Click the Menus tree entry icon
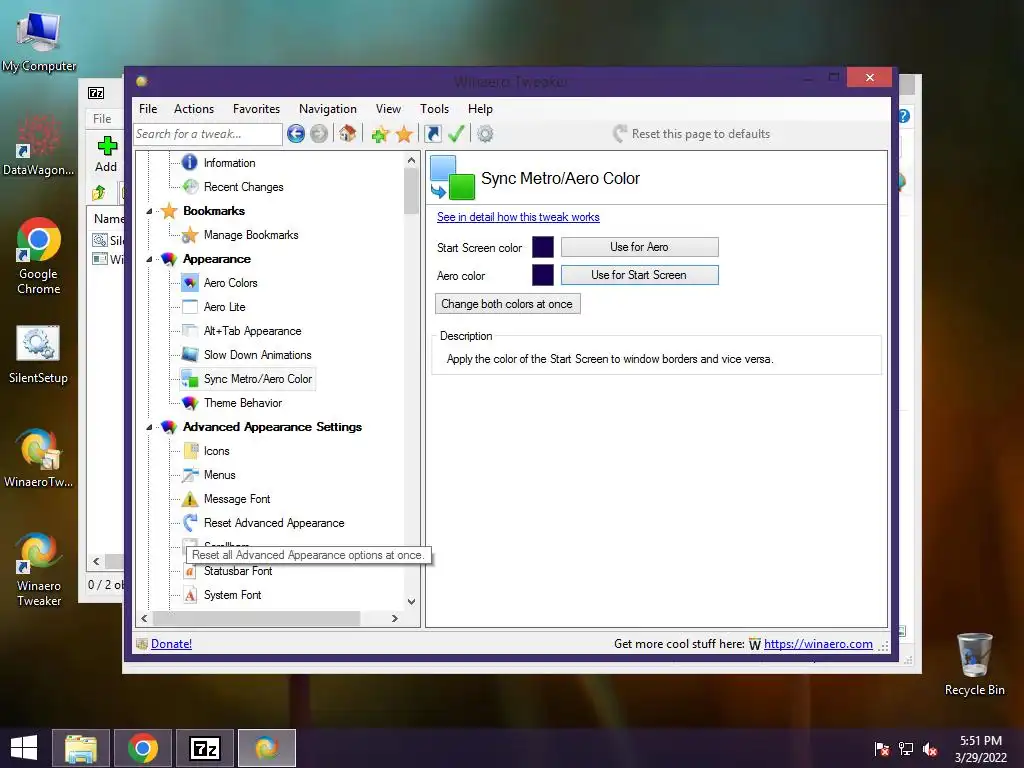 click(190, 475)
